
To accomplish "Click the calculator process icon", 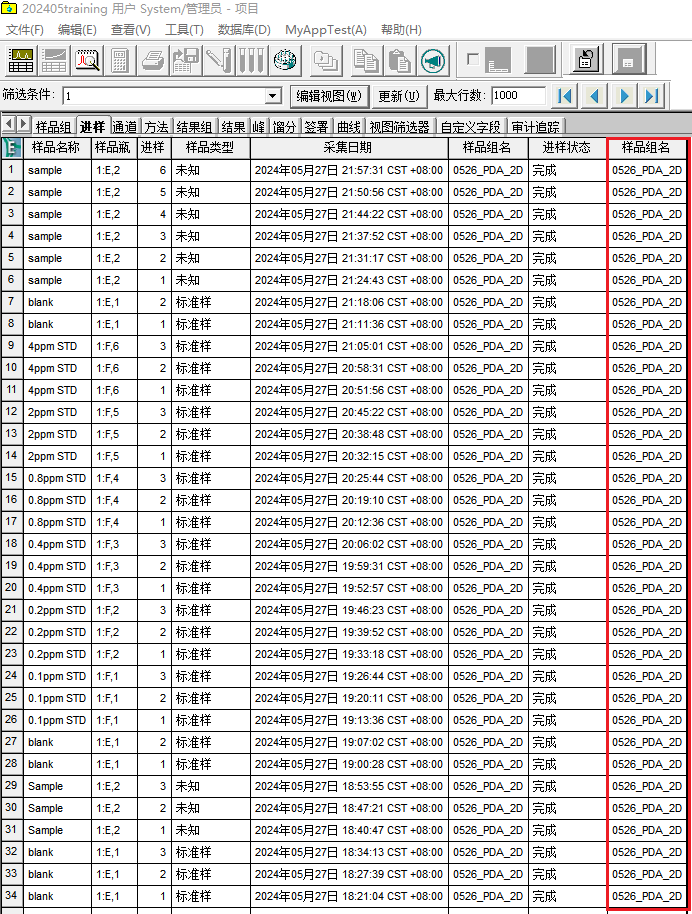I will (120, 61).
